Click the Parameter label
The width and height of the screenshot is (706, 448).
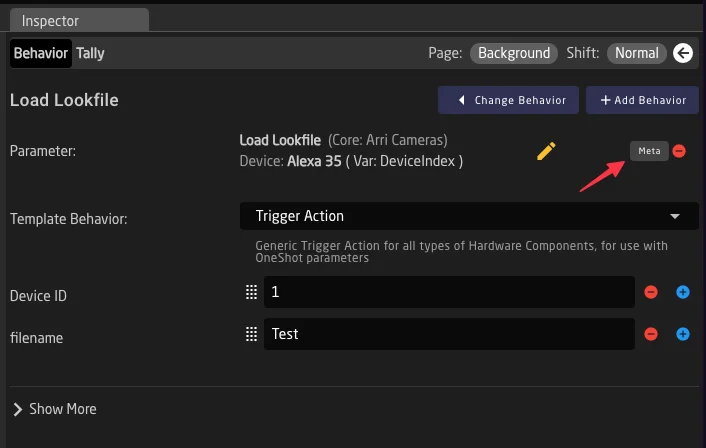click(x=43, y=151)
